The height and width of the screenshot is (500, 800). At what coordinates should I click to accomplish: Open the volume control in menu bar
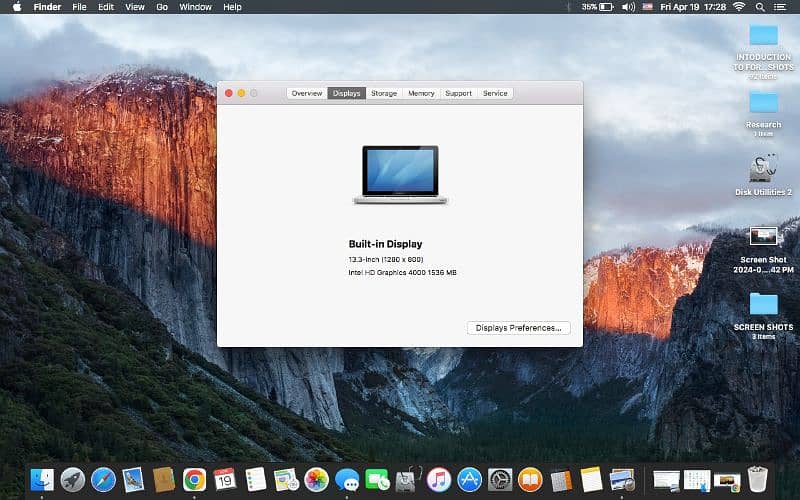tap(629, 7)
